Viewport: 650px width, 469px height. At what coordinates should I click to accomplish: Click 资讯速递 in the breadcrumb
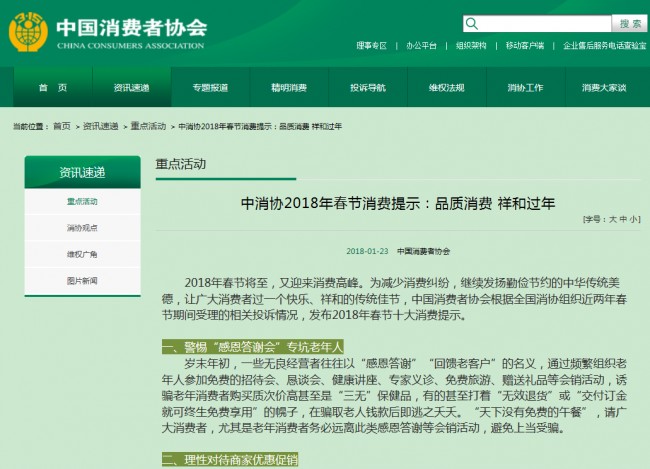[x=100, y=126]
